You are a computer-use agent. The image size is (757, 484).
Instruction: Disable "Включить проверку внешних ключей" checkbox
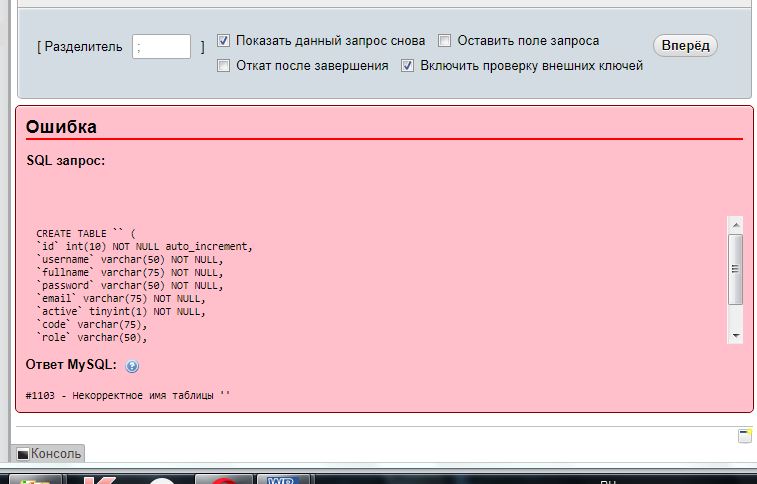point(408,66)
